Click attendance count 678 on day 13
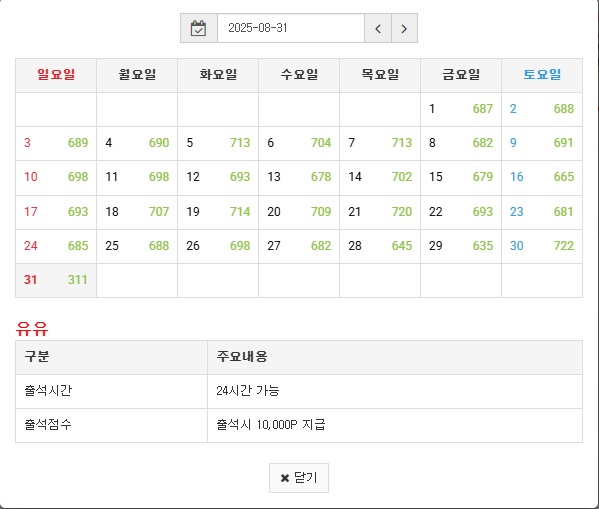 (321, 177)
